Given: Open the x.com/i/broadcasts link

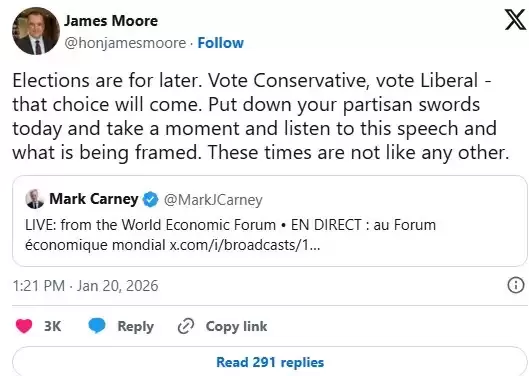Looking at the screenshot, I should (x=245, y=245).
